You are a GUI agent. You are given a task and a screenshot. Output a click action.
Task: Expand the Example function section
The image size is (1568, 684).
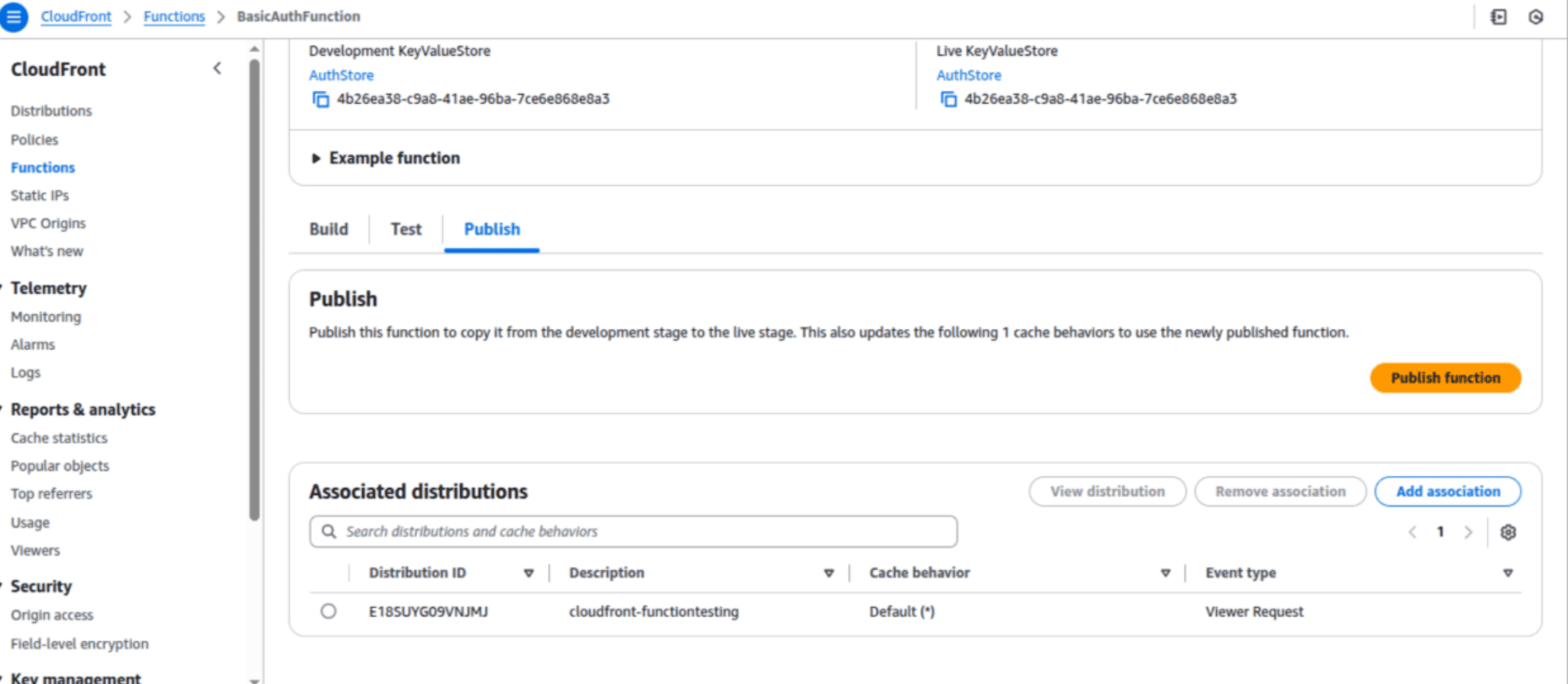click(316, 158)
